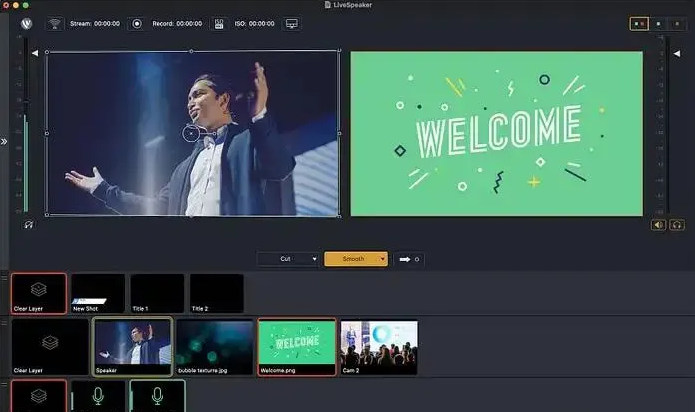The height and width of the screenshot is (412, 695).
Task: Select the third layer clear layer shot
Action: [x=39, y=396]
